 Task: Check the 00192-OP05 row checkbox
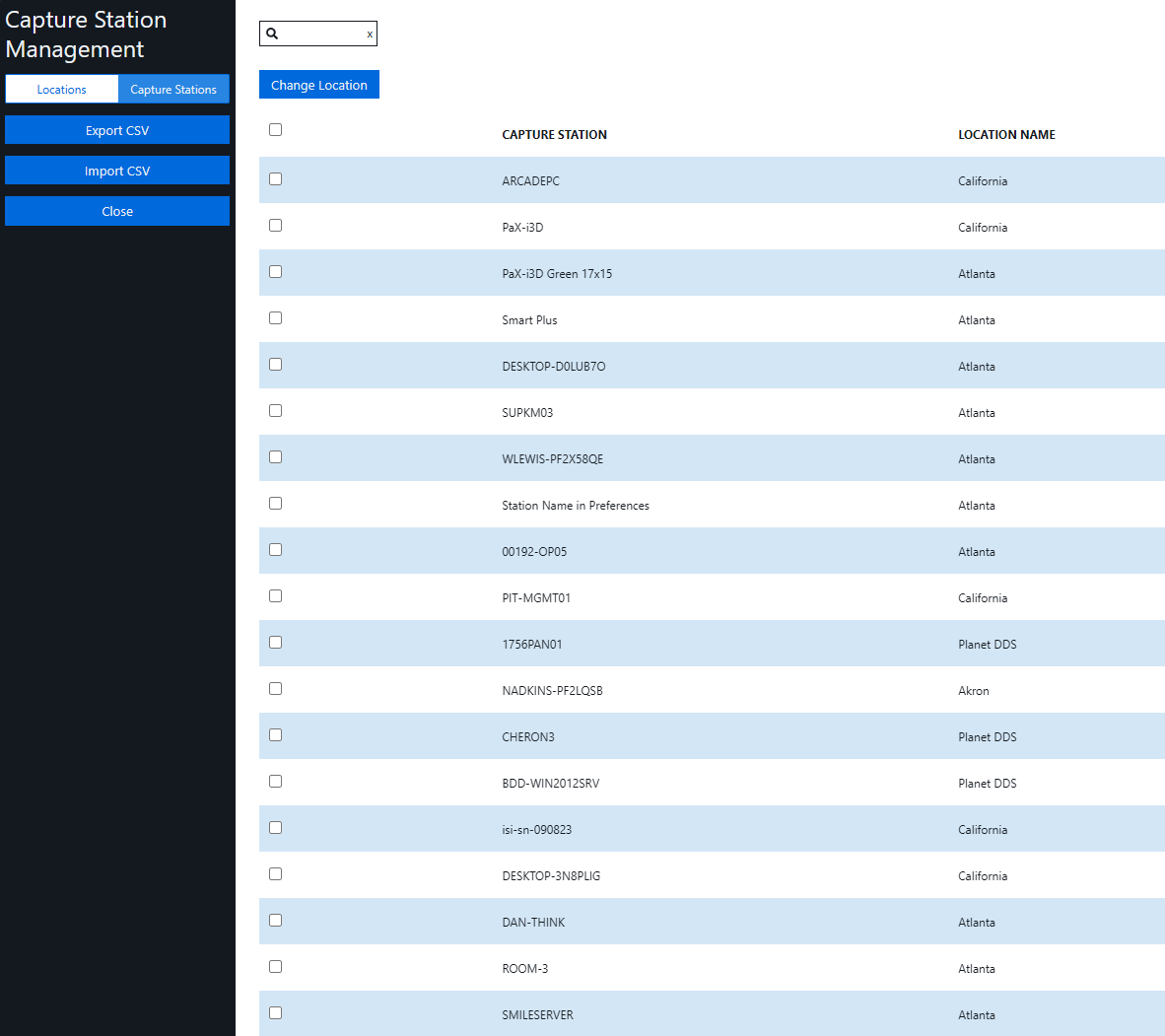click(276, 550)
